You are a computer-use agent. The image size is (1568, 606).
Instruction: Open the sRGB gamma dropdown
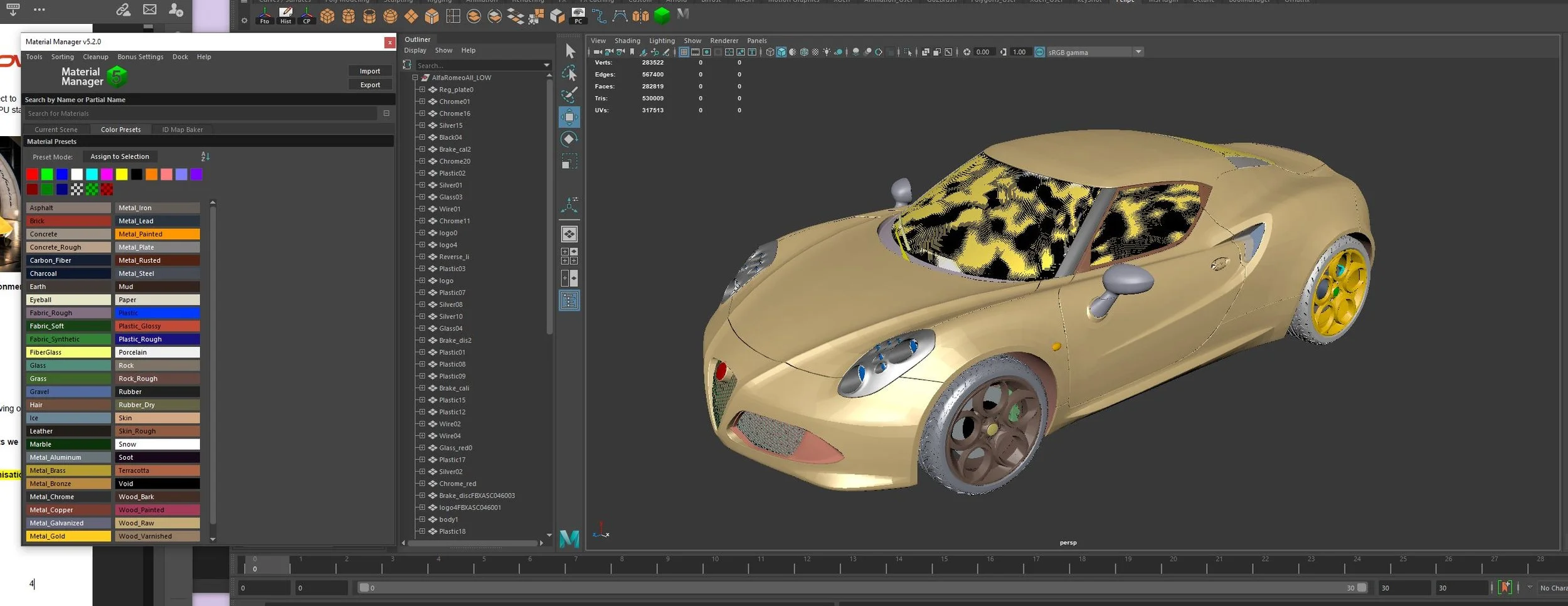pyautogui.click(x=1138, y=52)
